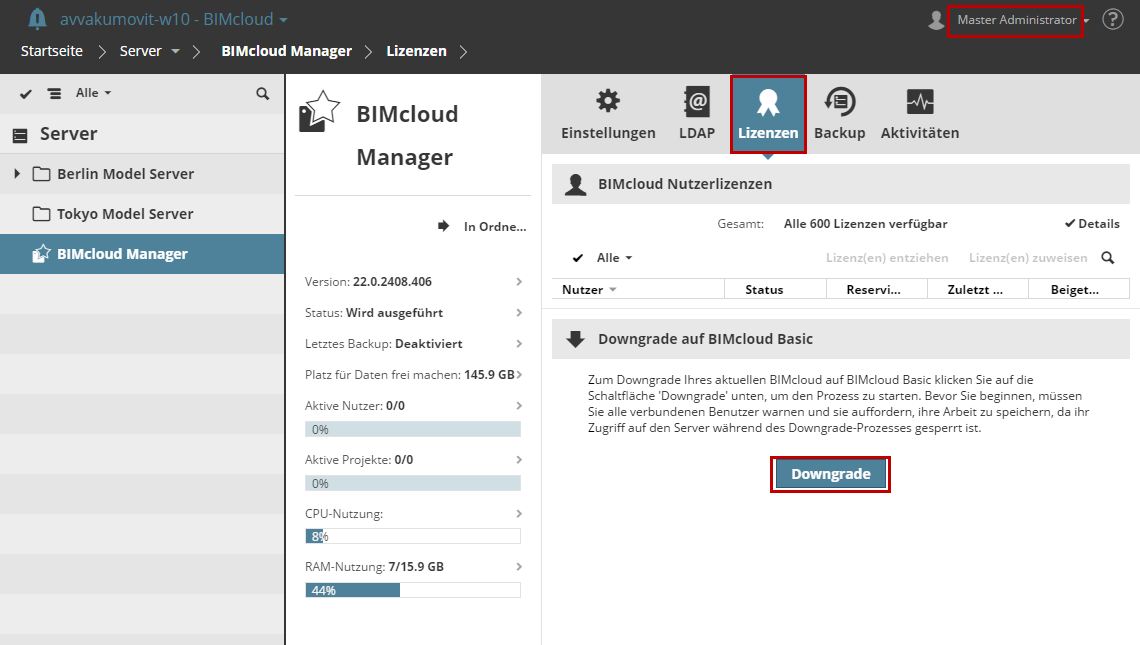Image resolution: width=1140 pixels, height=645 pixels.
Task: Expand the Berlin Model Server folder
Action: click(17, 174)
